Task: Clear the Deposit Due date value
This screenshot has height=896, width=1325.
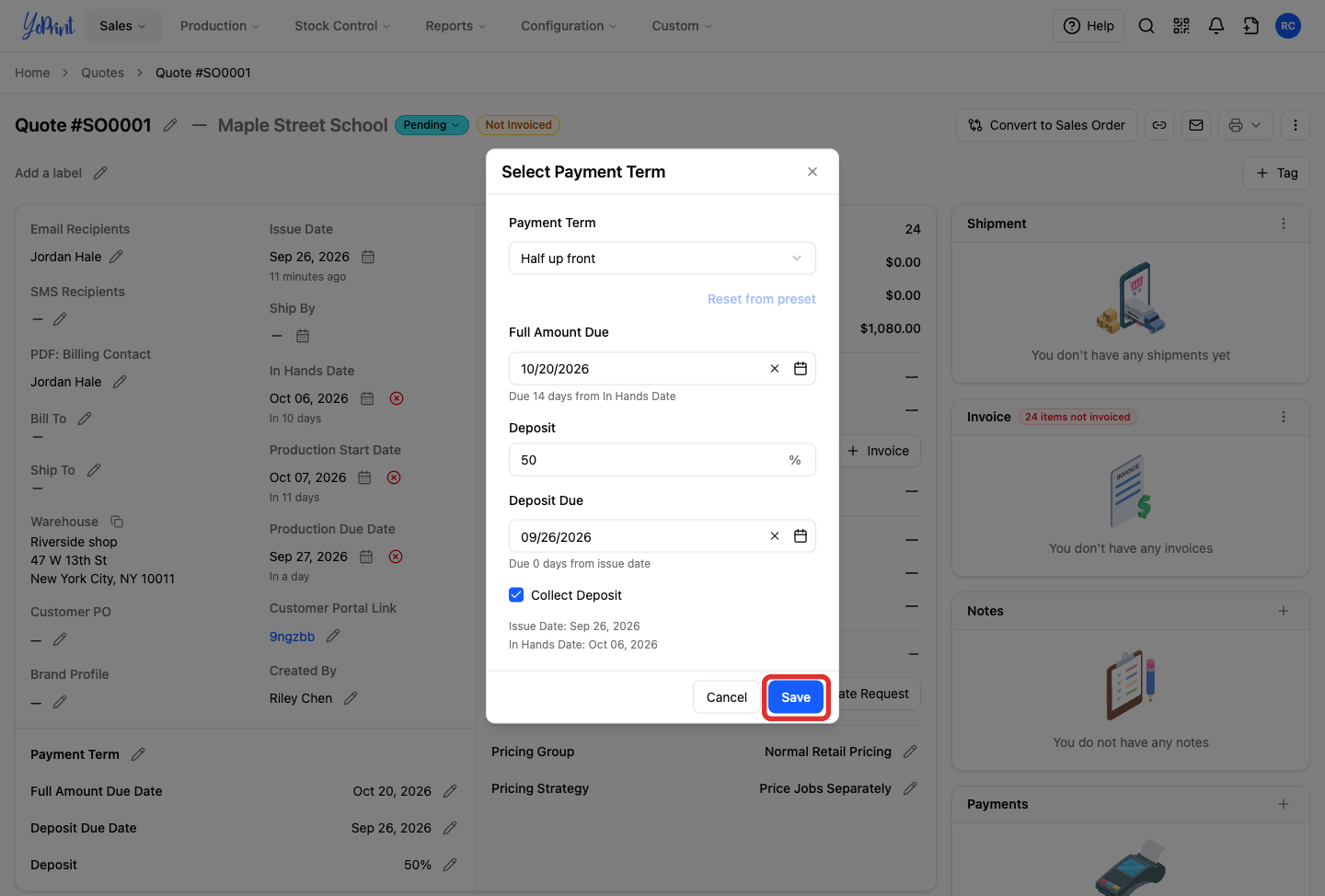Action: pyautogui.click(x=775, y=536)
